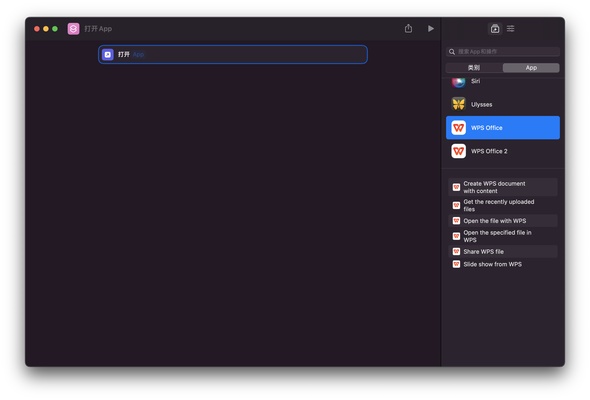590x400 pixels.
Task: Click the 打开 action icon in editor
Action: click(108, 55)
